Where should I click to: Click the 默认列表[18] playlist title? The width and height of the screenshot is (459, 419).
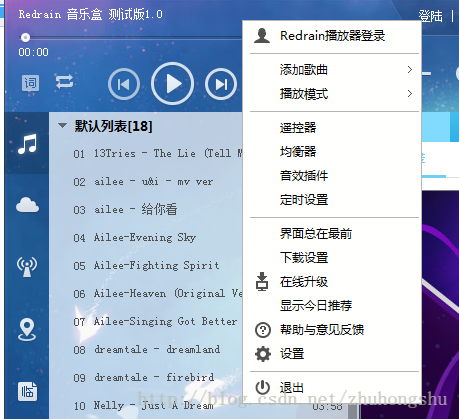click(x=113, y=126)
